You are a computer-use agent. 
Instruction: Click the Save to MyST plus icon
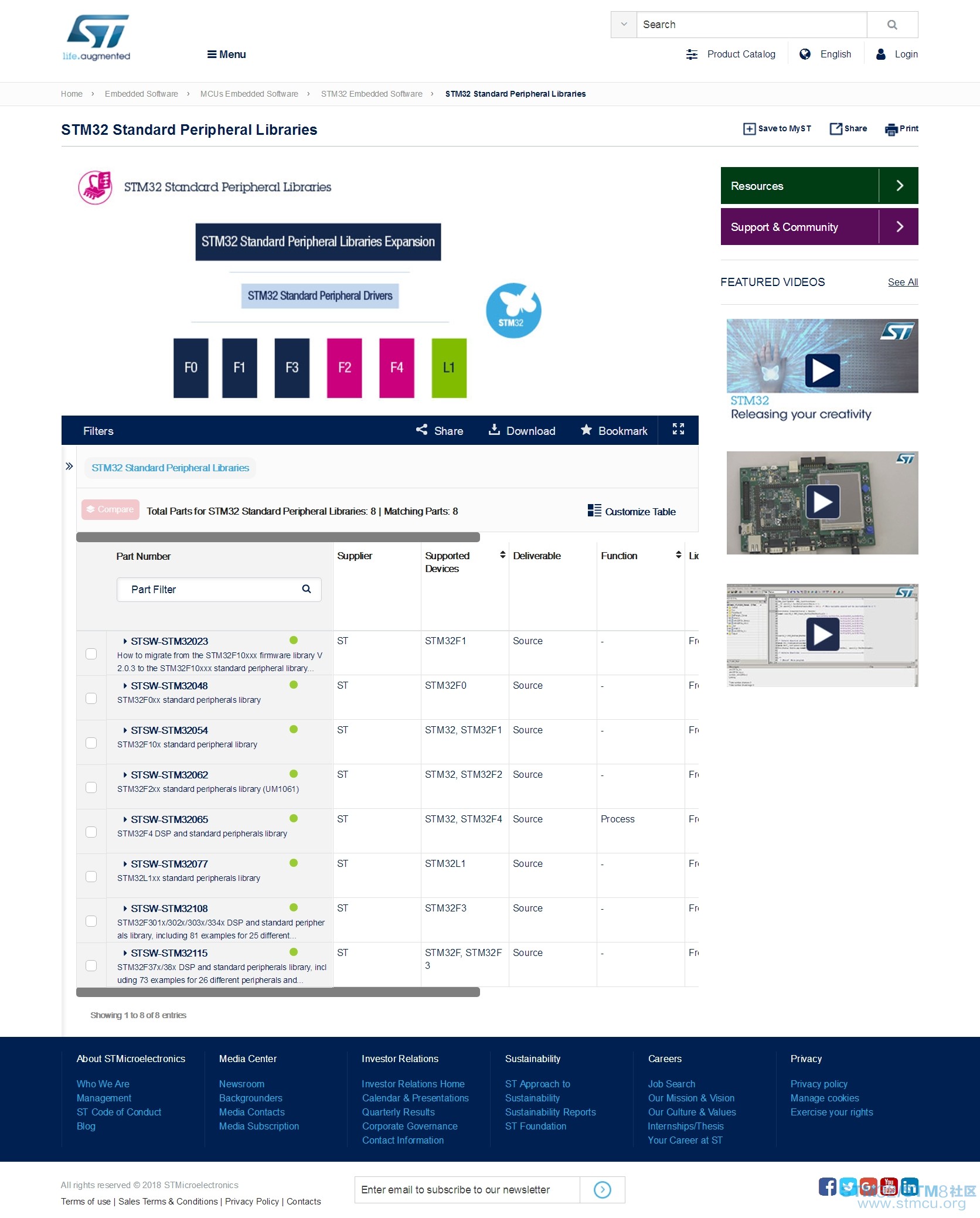(x=749, y=129)
